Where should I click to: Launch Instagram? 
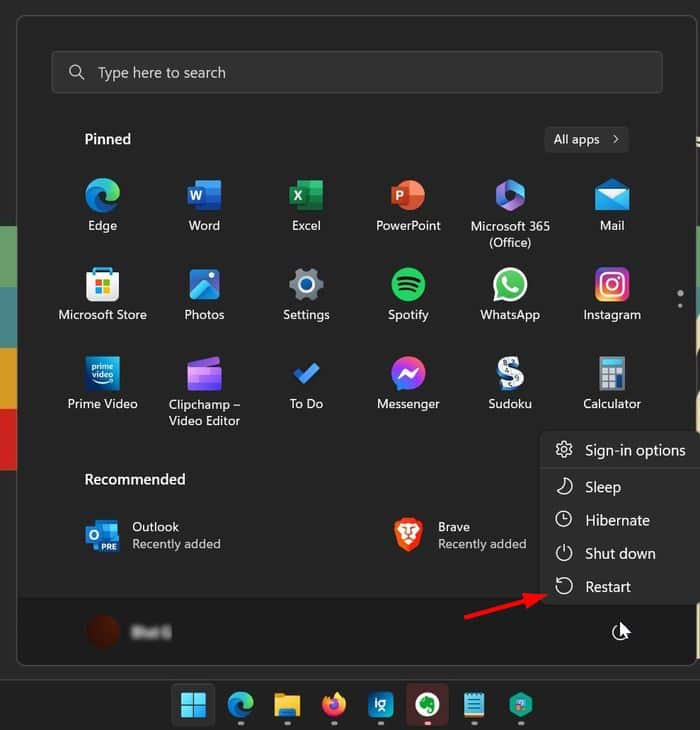[x=612, y=294]
